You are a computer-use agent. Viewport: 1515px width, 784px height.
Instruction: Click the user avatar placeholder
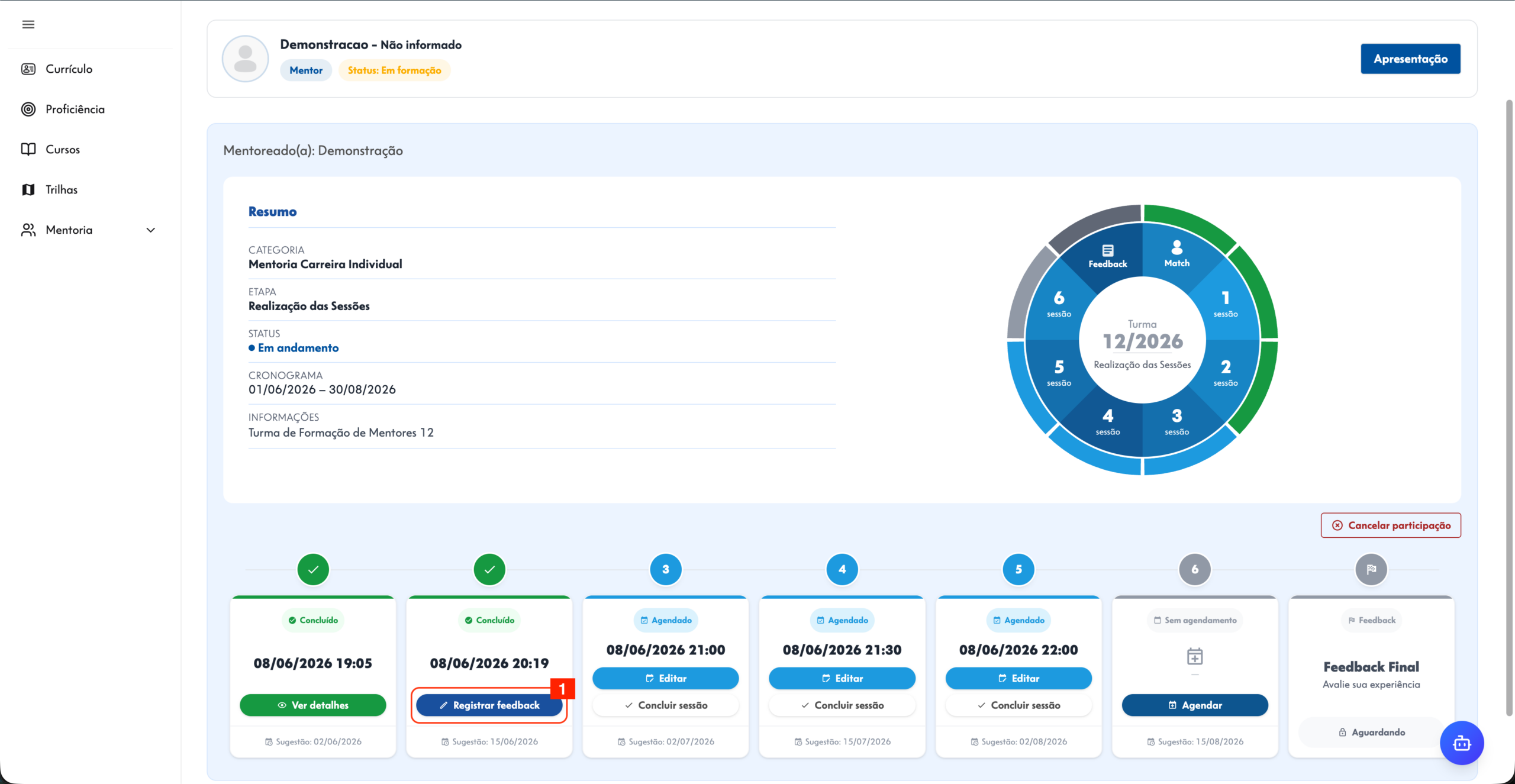tap(245, 59)
